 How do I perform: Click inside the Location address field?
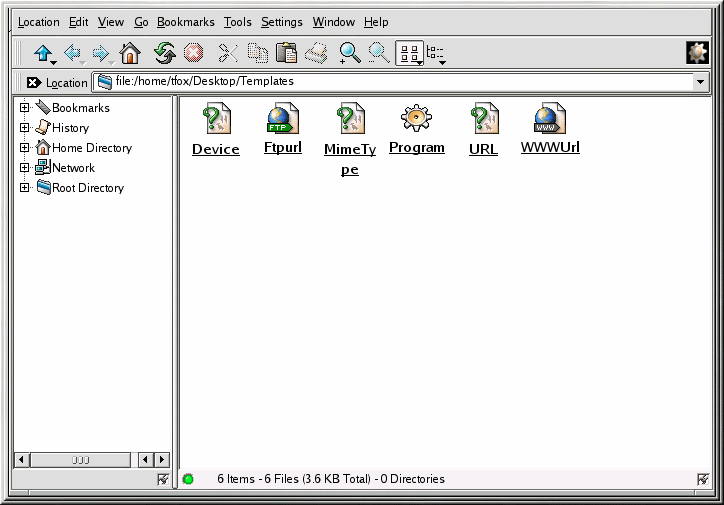click(x=400, y=82)
